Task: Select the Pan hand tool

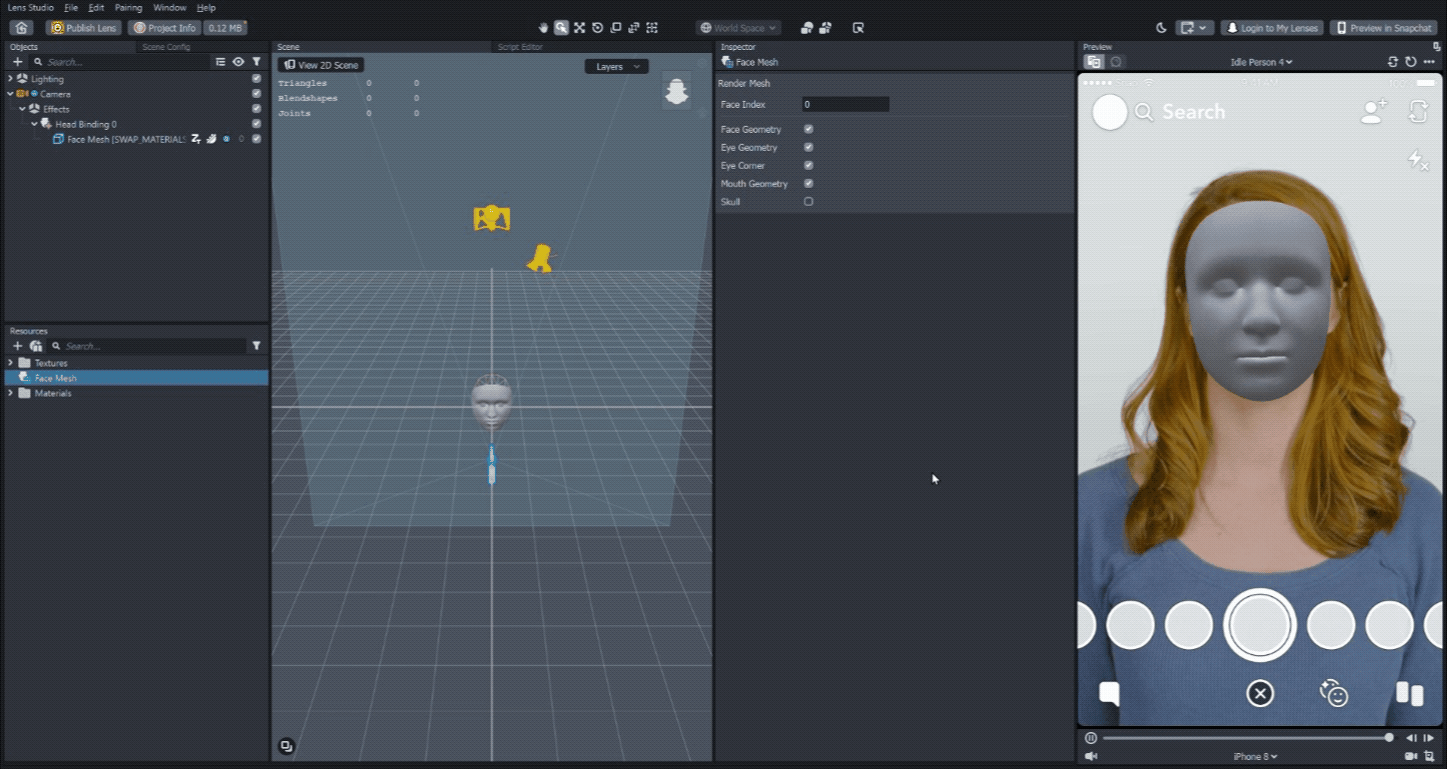Action: [544, 28]
